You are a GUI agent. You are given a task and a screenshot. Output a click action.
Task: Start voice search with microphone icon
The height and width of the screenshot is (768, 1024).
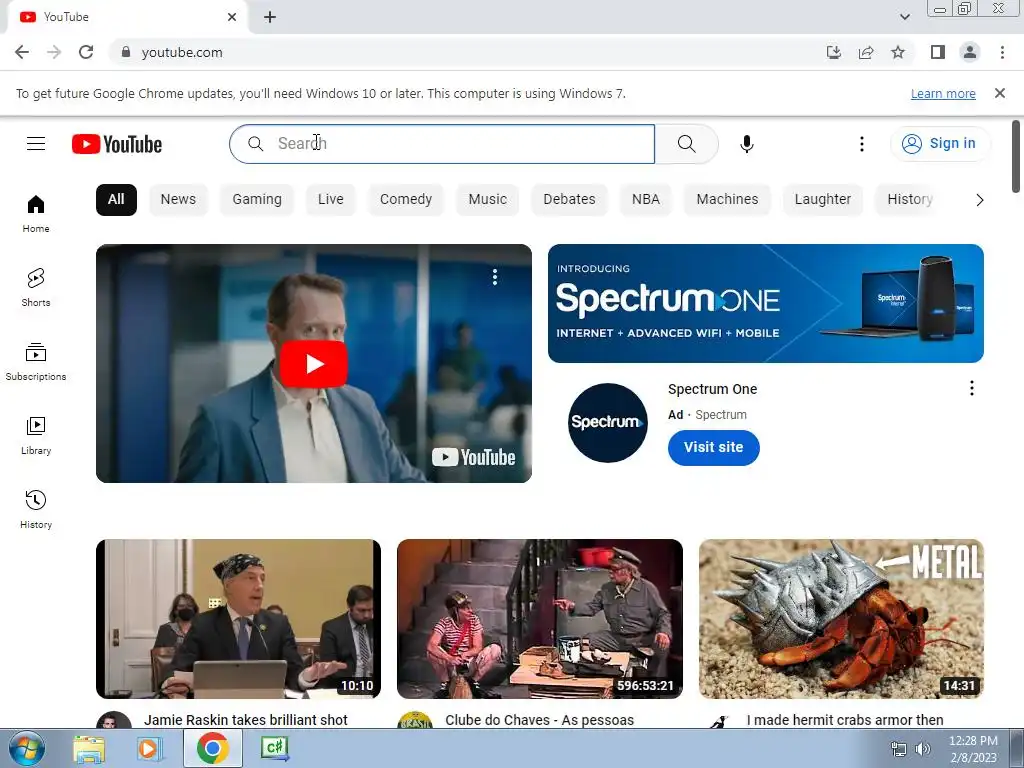747,144
